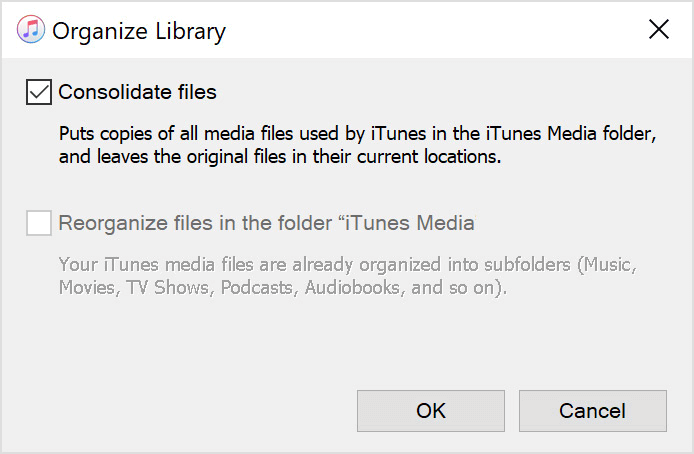694x454 pixels.
Task: Cancel the Organize Library dialog
Action: pyautogui.click(x=592, y=411)
